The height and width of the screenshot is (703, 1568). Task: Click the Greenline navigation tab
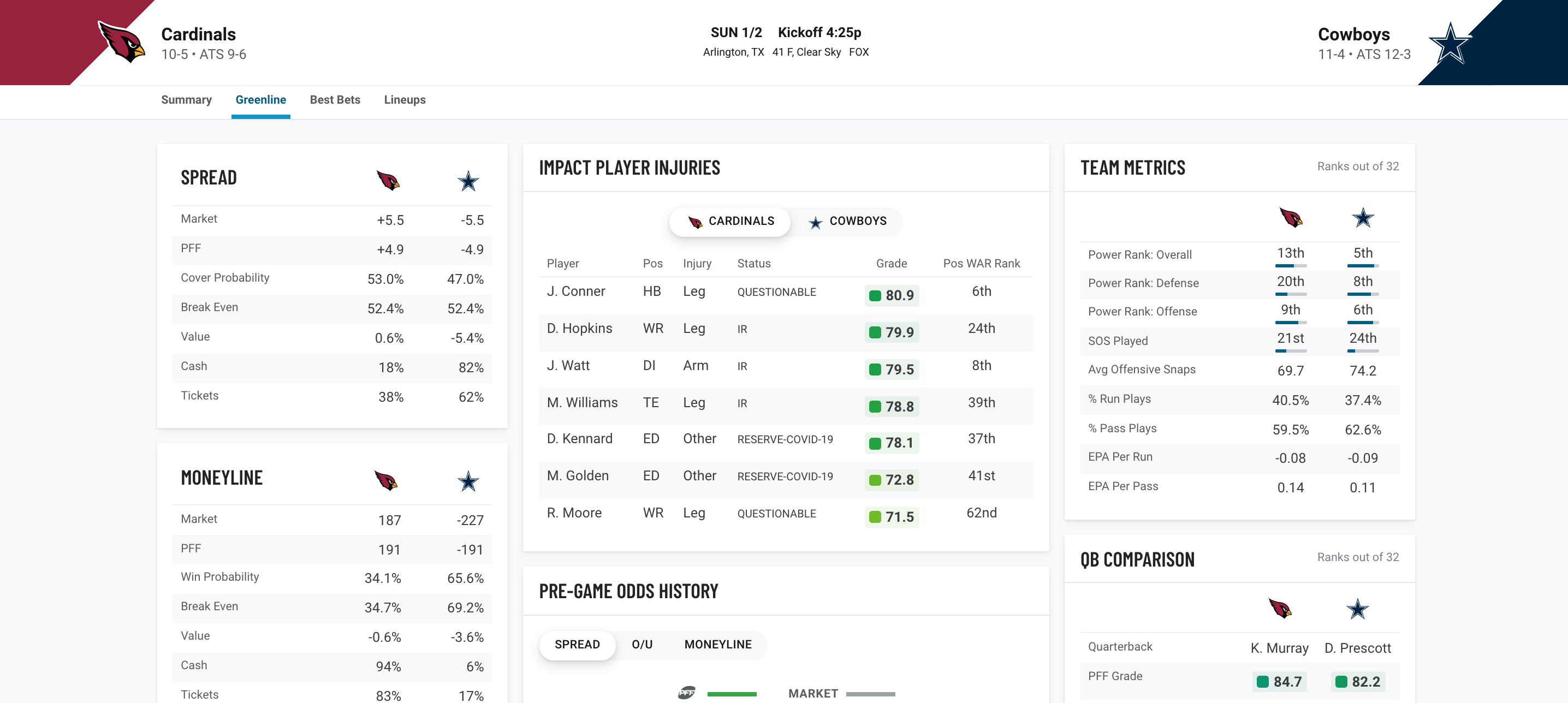coord(260,99)
